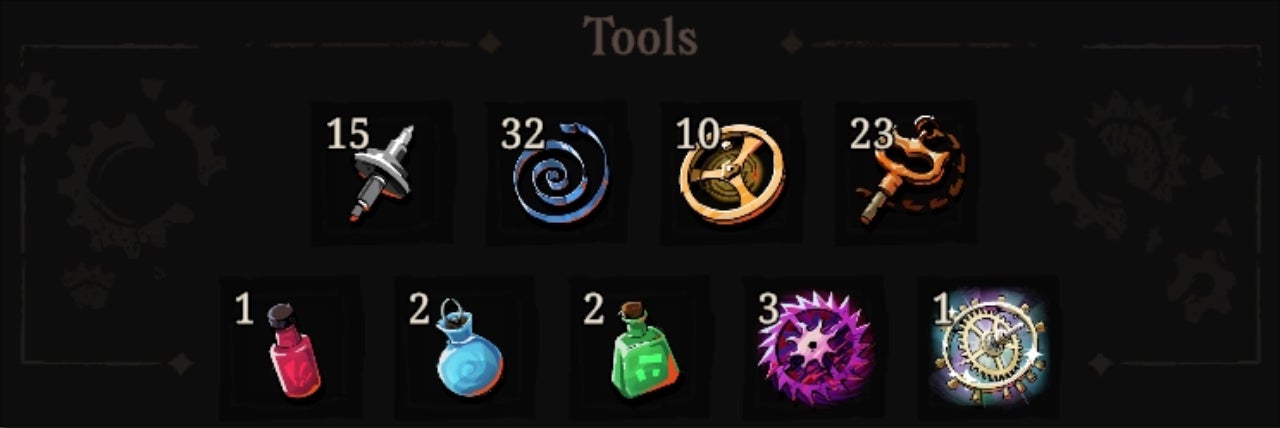The image size is (1280, 428).
Task: Click the Tools panel heading
Action: pyautogui.click(x=640, y=37)
